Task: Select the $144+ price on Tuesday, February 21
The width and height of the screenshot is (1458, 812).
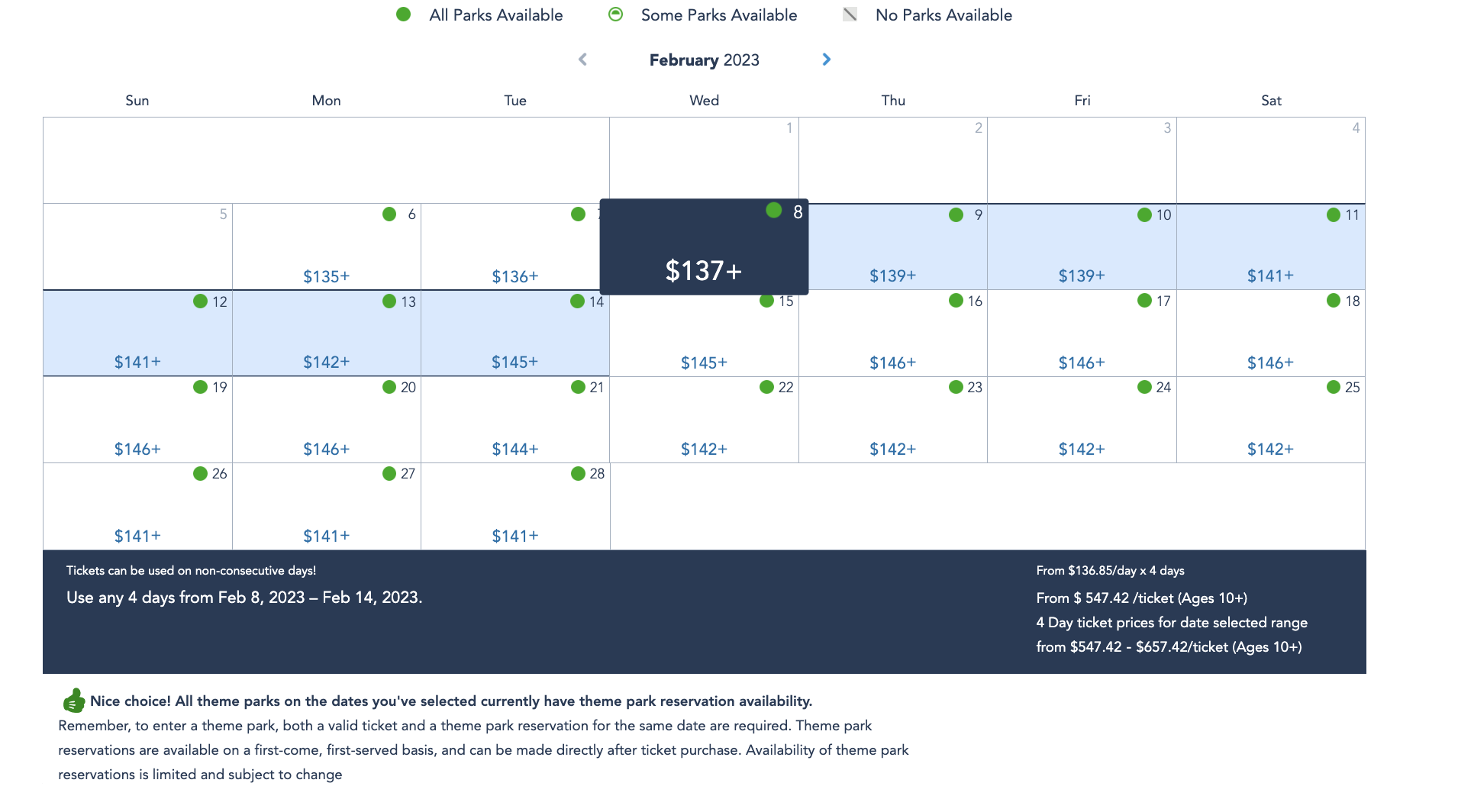Action: tap(514, 449)
